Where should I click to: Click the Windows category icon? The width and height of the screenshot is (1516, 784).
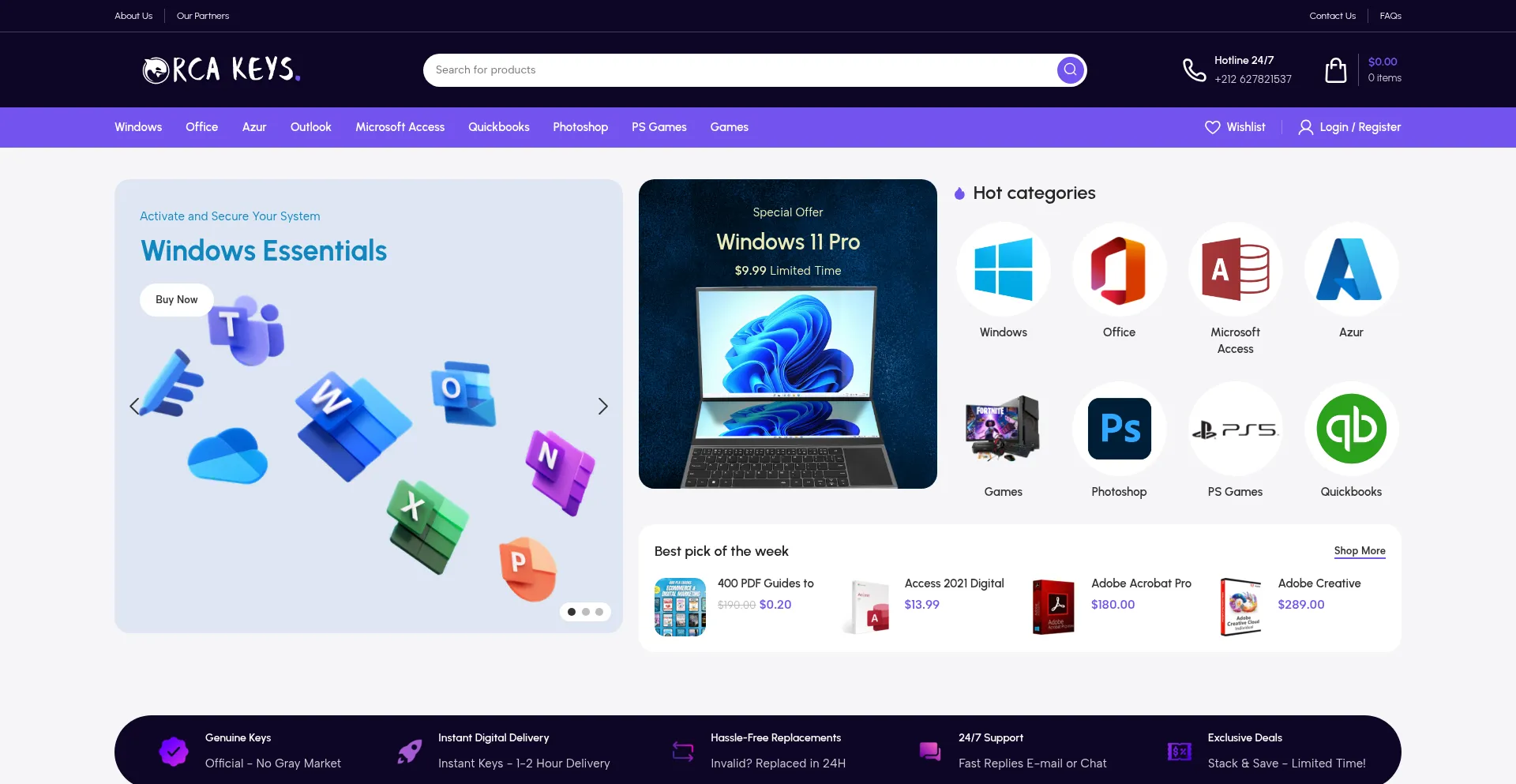coord(1003,270)
